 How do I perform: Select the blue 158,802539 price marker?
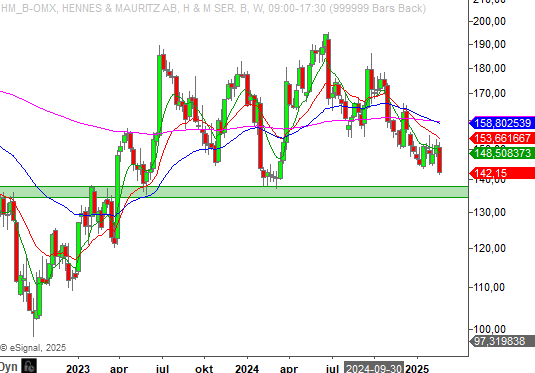pos(502,123)
